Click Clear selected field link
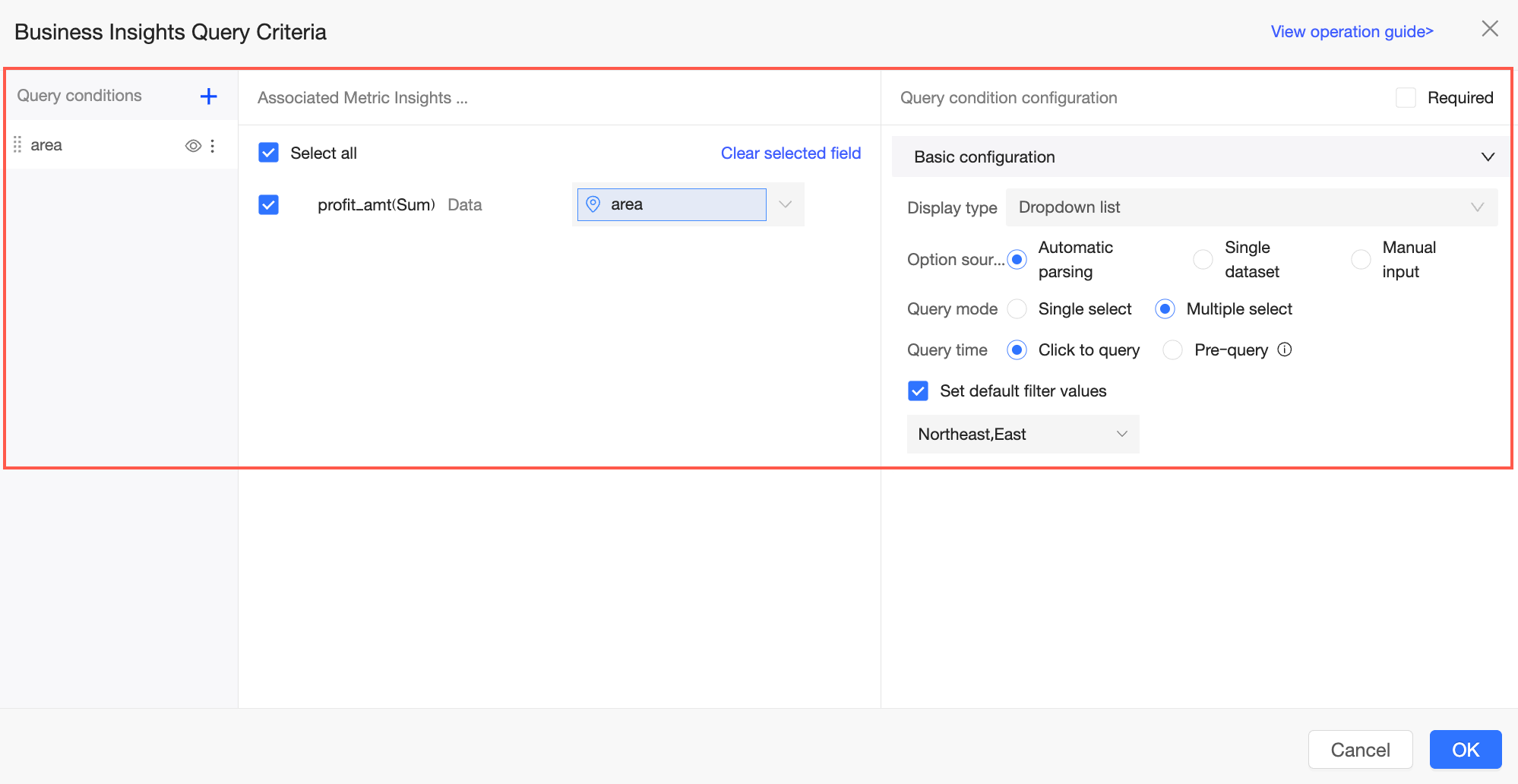This screenshot has width=1518, height=784. point(790,153)
